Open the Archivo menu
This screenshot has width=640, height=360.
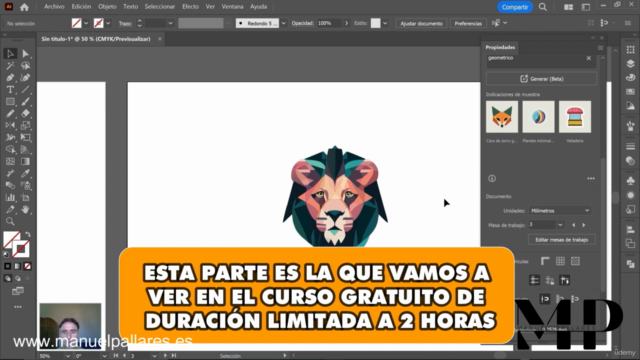(x=54, y=7)
